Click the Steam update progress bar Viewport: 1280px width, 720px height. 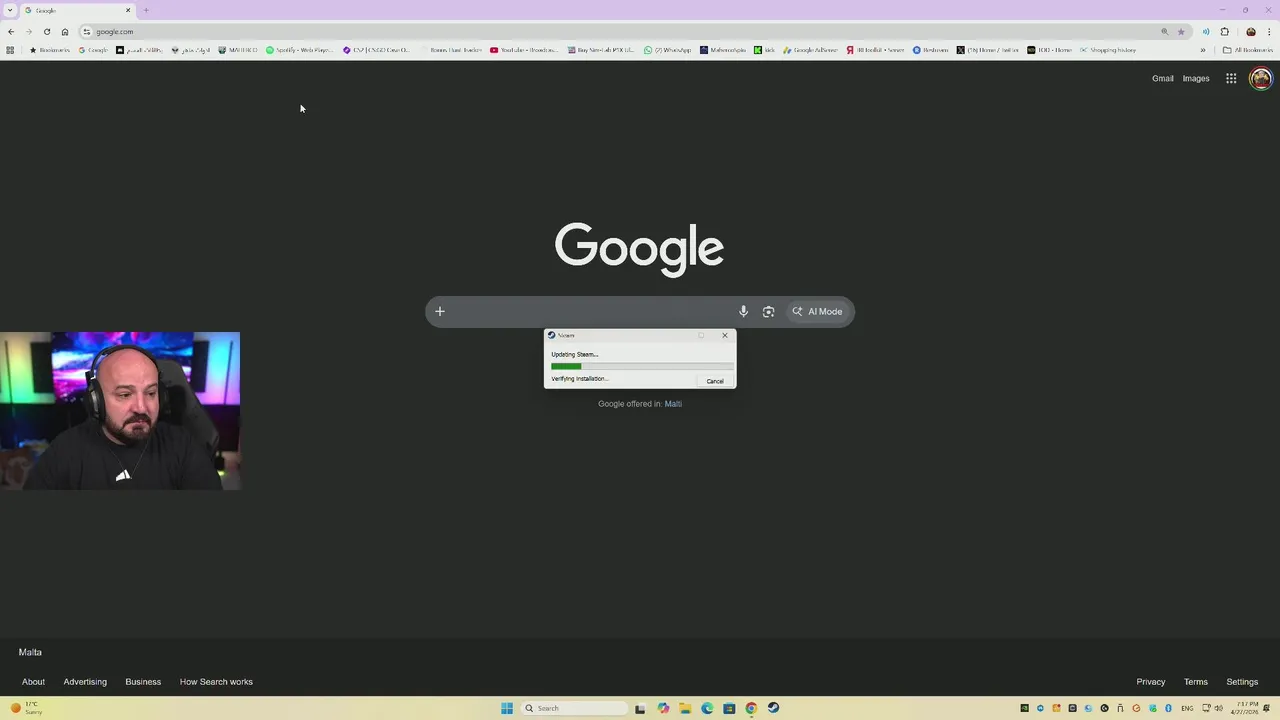[x=642, y=366]
